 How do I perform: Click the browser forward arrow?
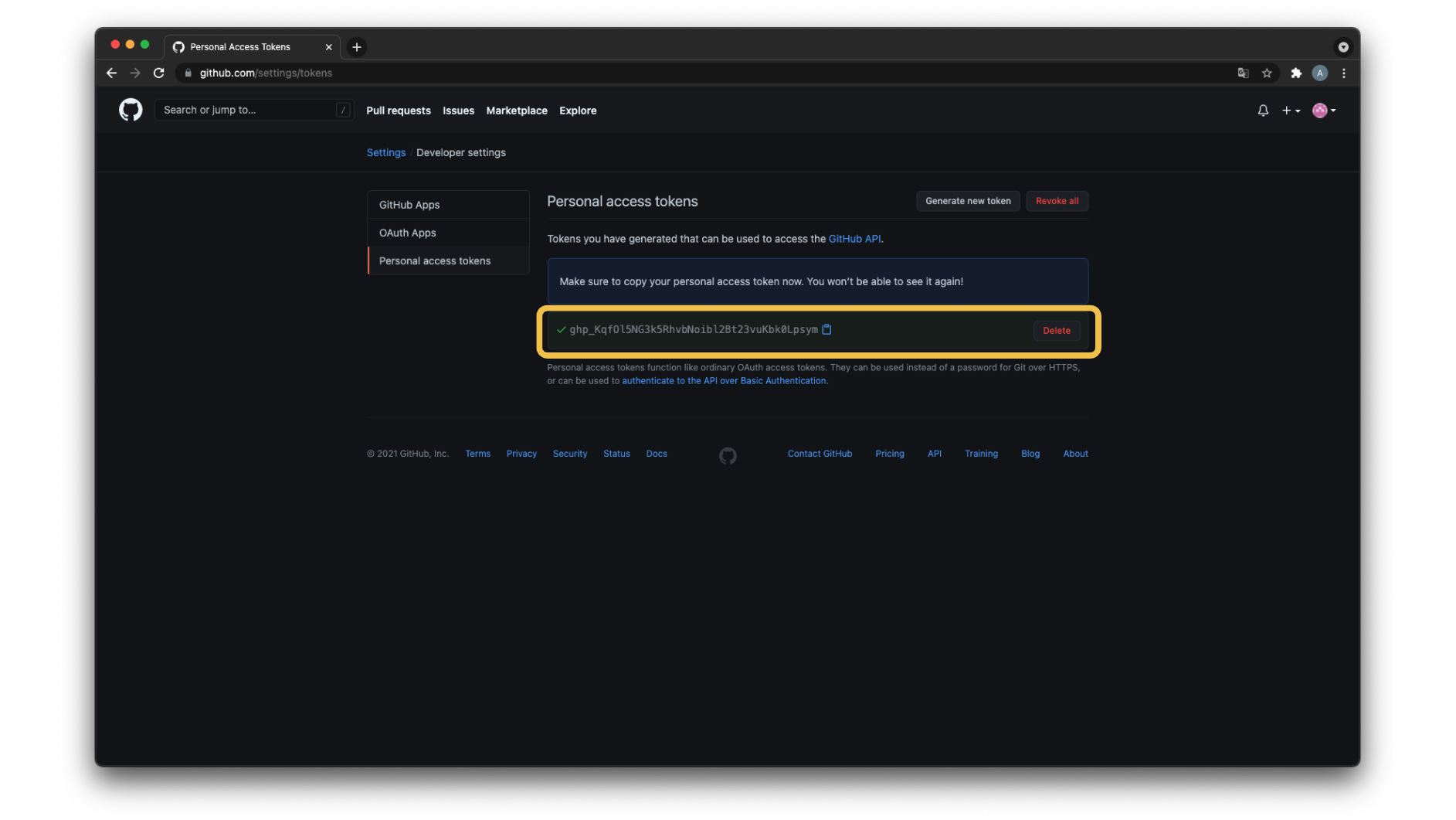point(135,73)
